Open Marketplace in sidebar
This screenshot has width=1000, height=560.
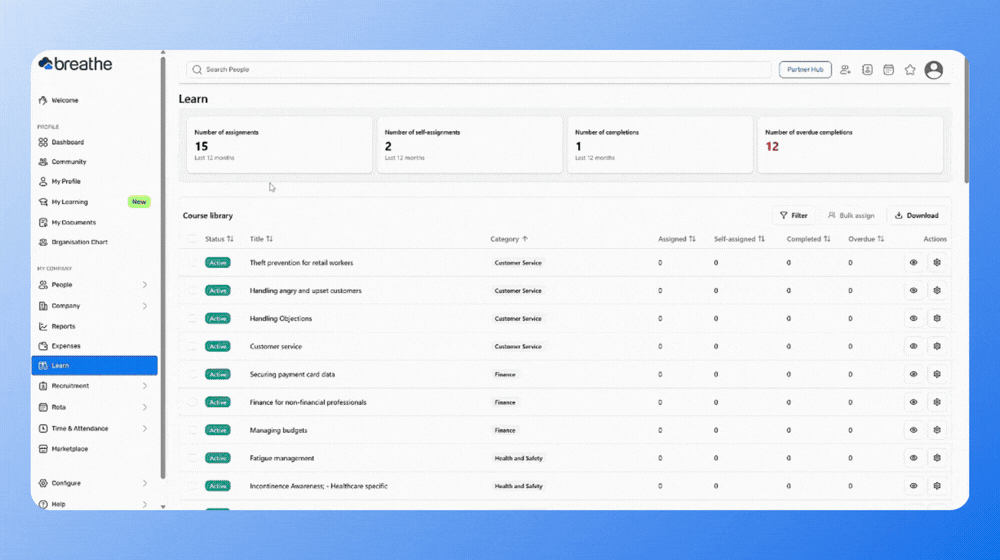coord(94,449)
